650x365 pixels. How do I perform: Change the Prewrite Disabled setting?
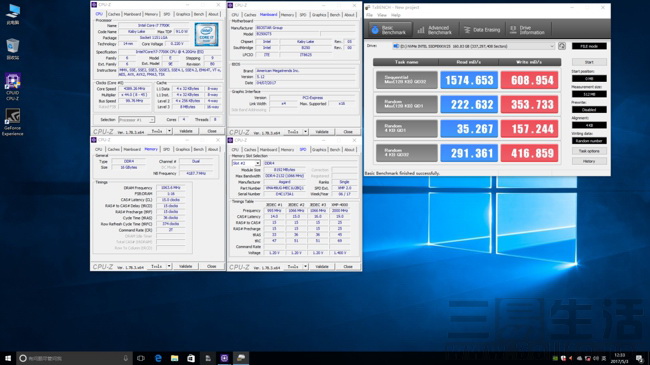point(589,110)
